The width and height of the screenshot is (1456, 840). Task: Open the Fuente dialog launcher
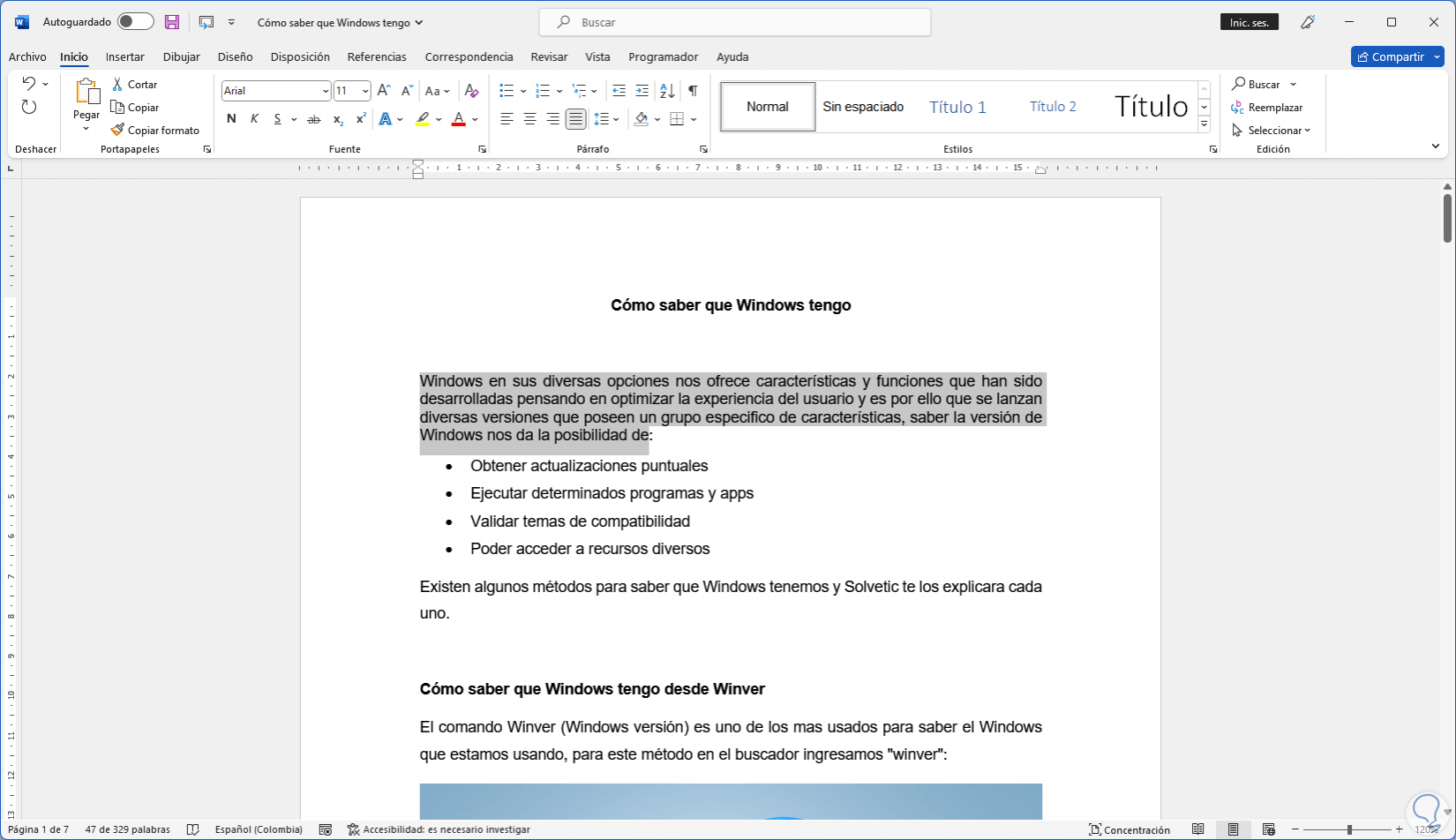tap(482, 149)
